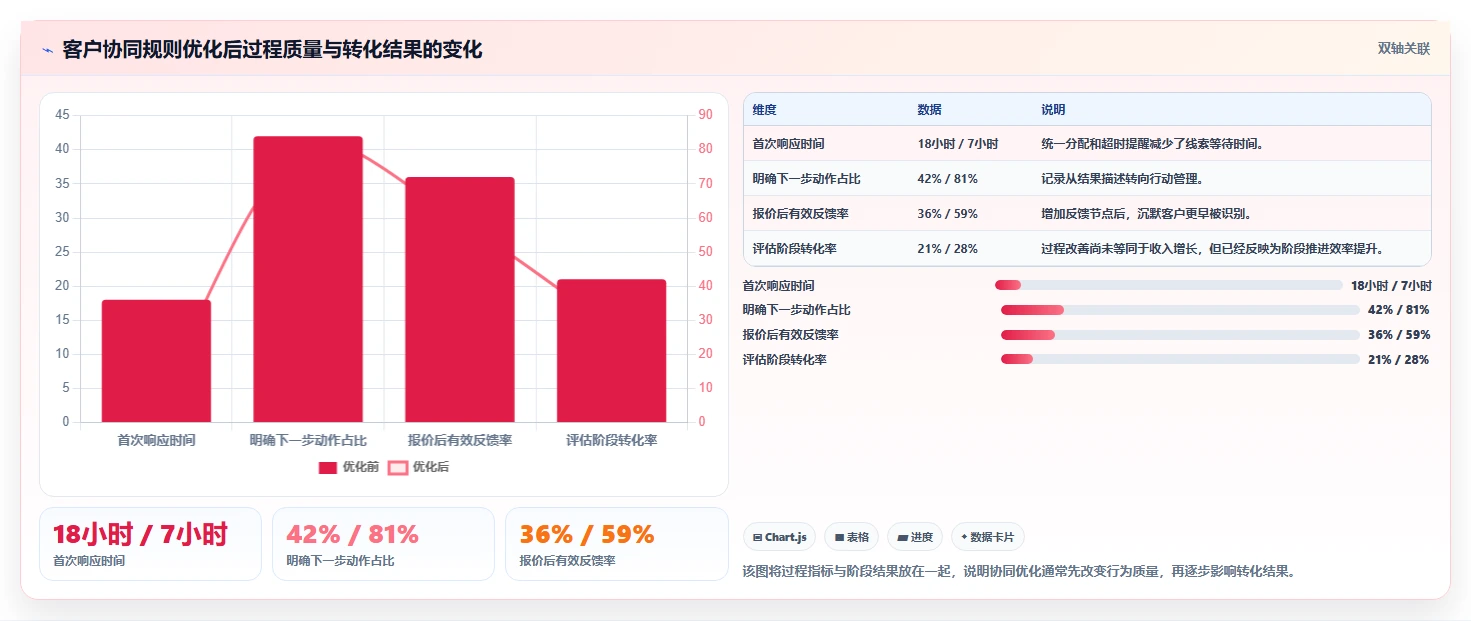
Task: Select the 评估阶段转化率 bar in the chart
Action: coord(612,351)
